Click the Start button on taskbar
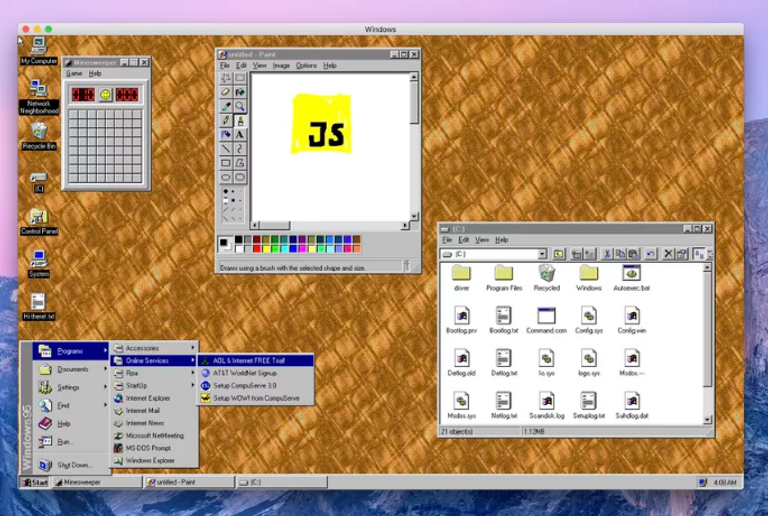 35,482
